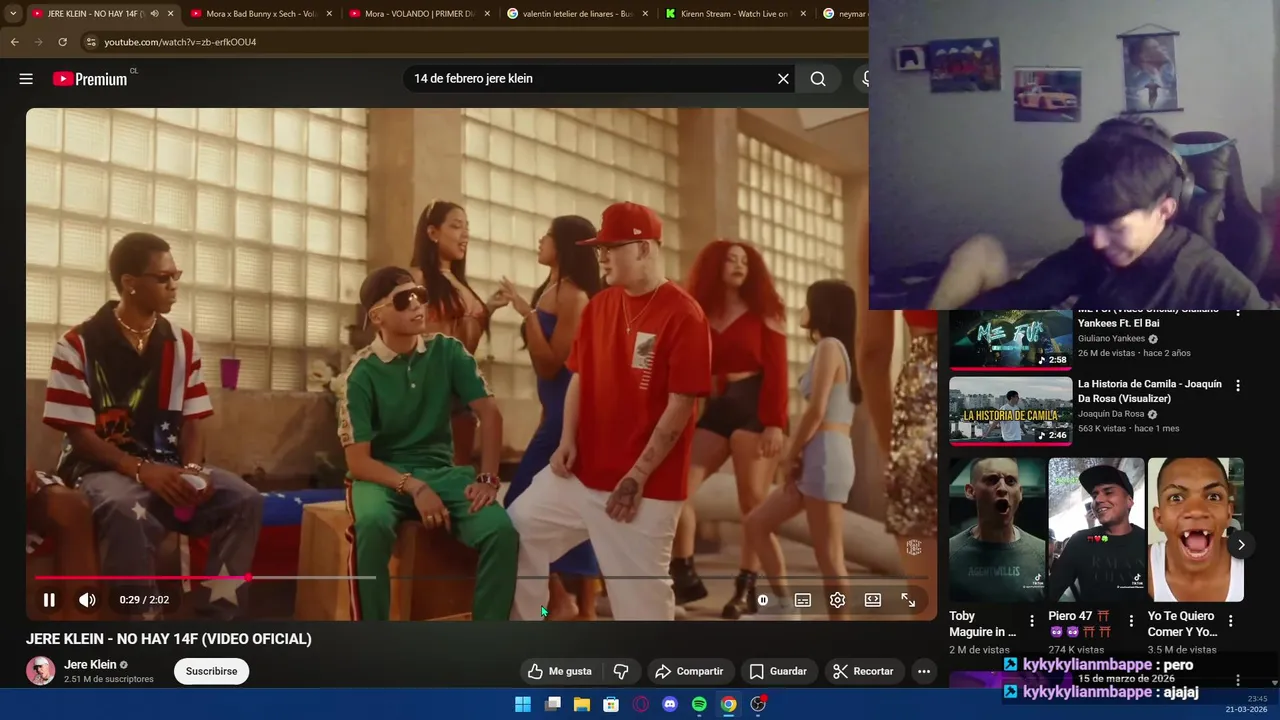This screenshot has height=720, width=1280.
Task: Open Jere Klein channel avatar
Action: point(40,670)
